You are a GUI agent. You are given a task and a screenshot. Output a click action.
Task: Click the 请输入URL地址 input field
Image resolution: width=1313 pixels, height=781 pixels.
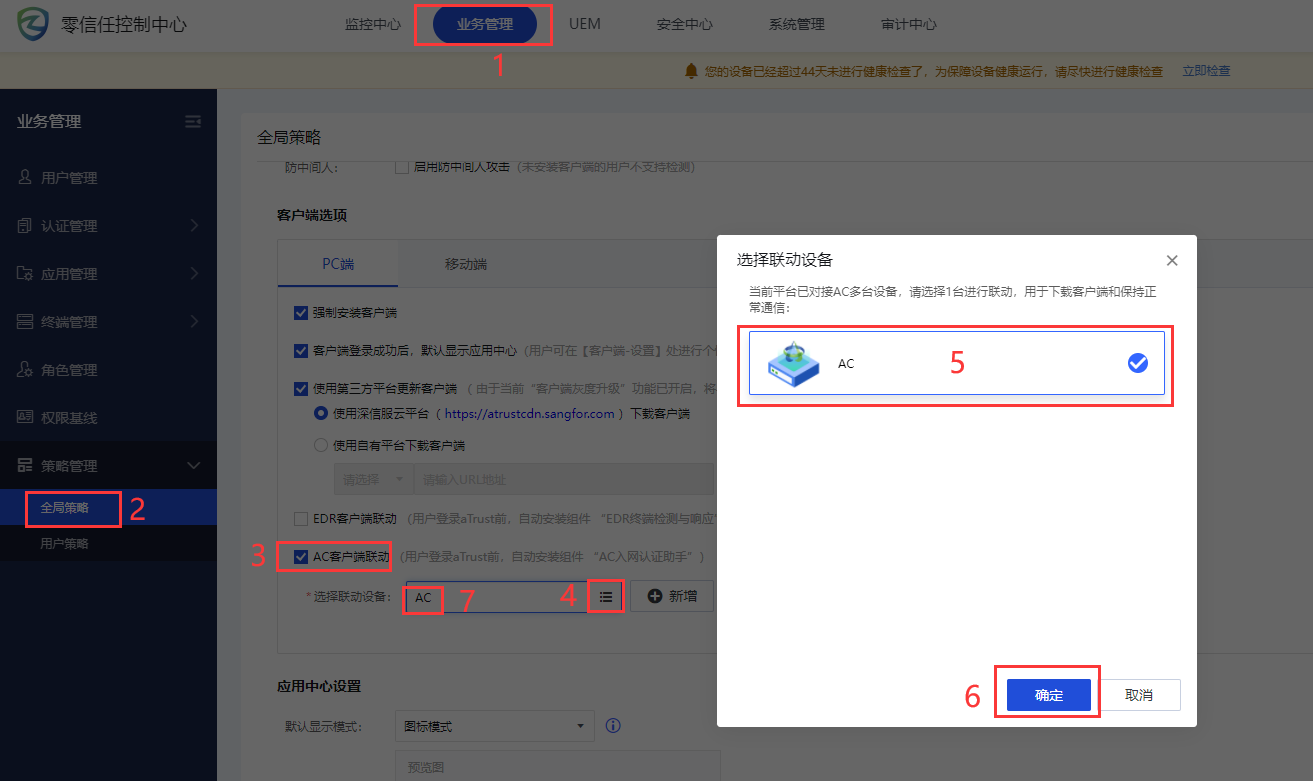point(564,480)
